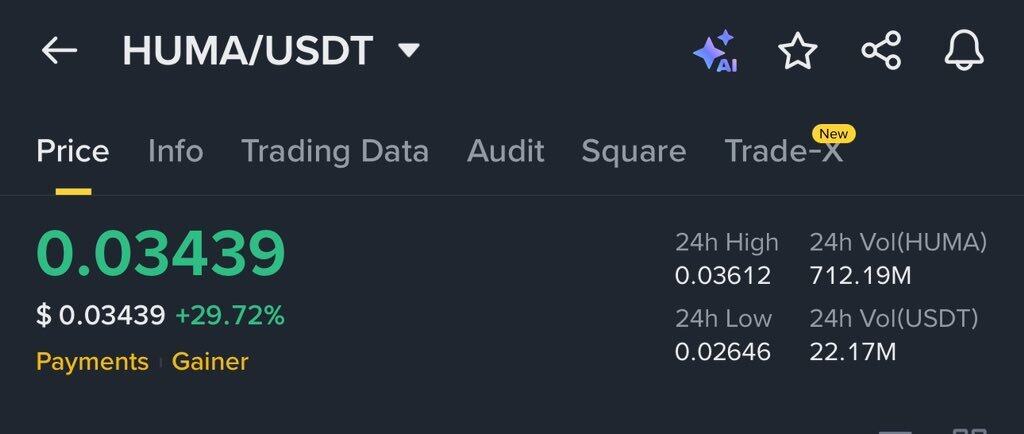
Task: Open price alerts with bell icon
Action: tap(964, 50)
